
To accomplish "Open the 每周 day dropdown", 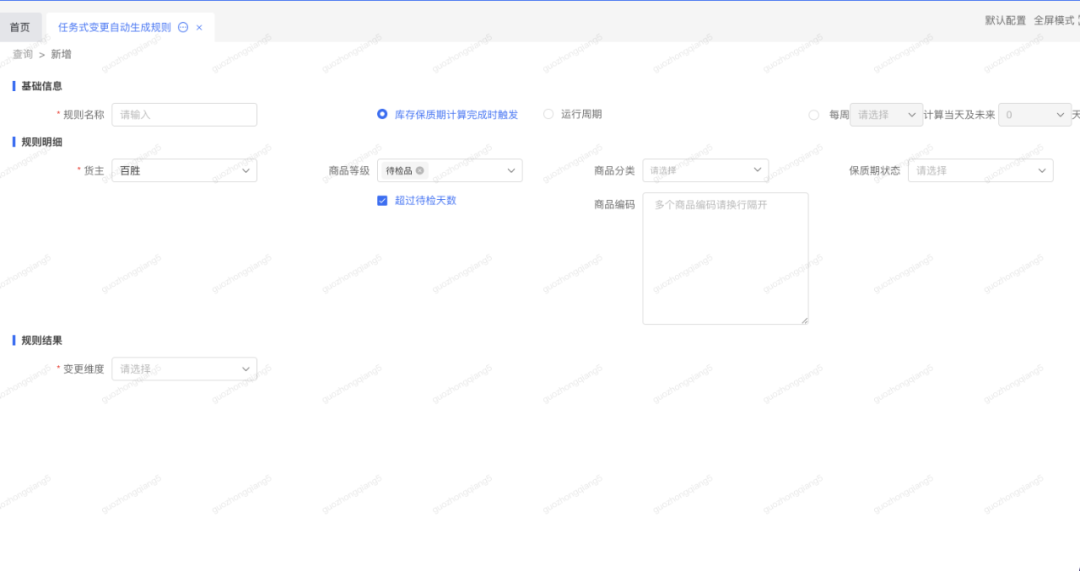I will click(886, 115).
